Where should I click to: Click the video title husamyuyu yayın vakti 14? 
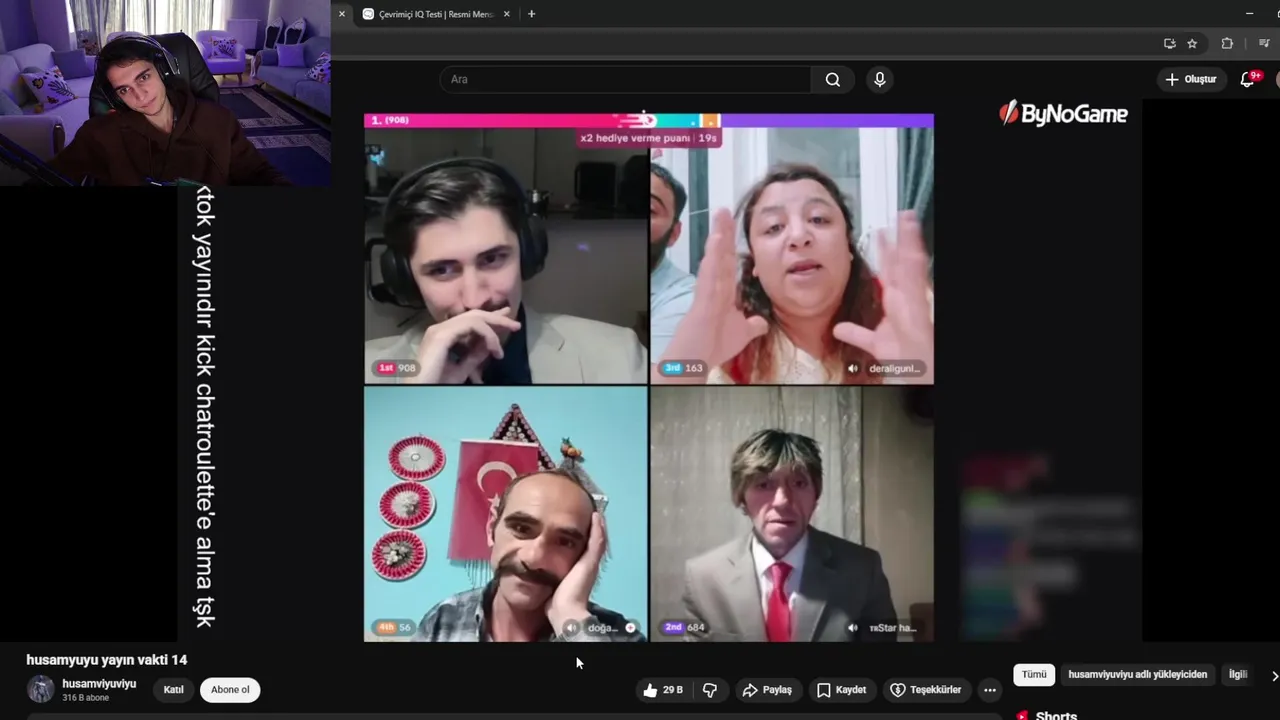pyautogui.click(x=107, y=660)
